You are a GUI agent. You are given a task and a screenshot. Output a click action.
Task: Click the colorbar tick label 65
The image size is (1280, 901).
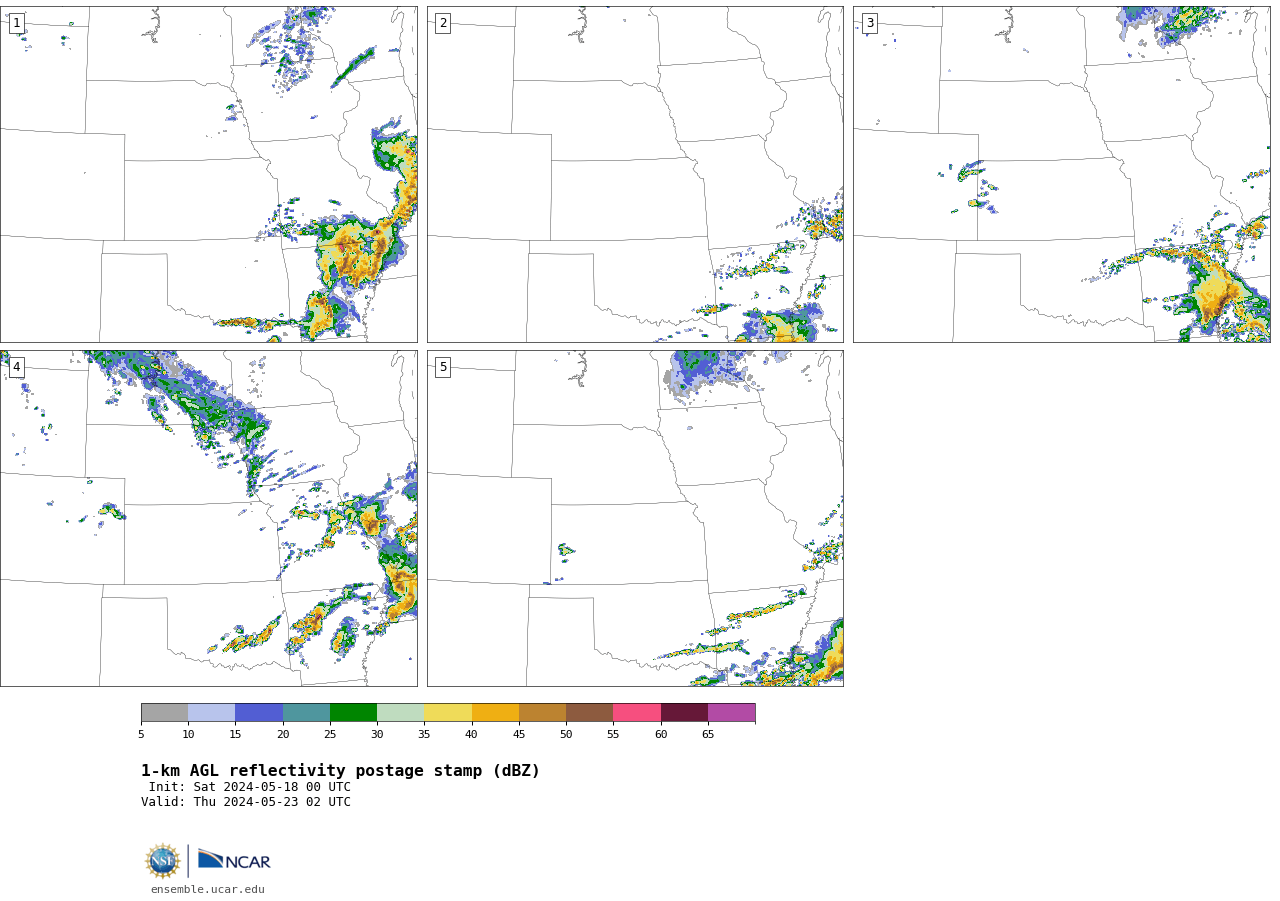coord(708,735)
